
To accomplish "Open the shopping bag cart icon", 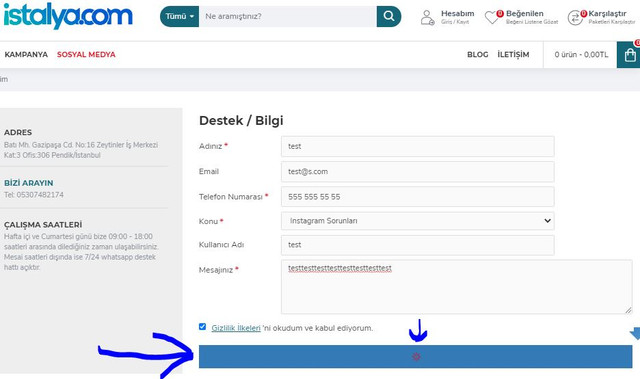I will click(629, 55).
